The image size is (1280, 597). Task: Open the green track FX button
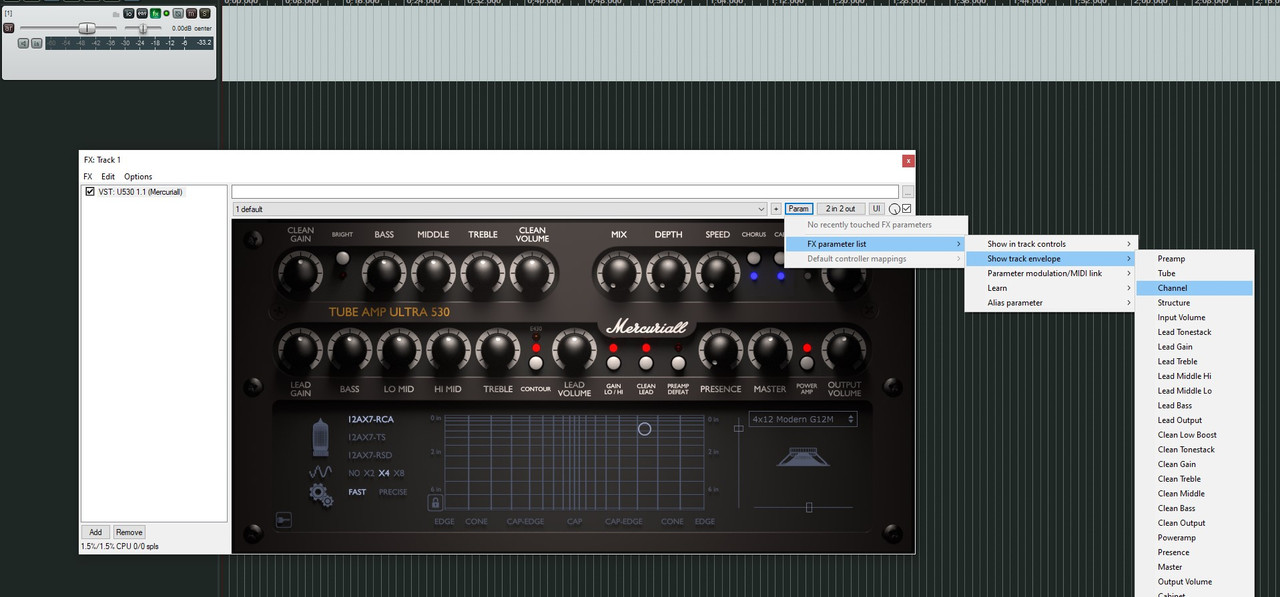155,13
